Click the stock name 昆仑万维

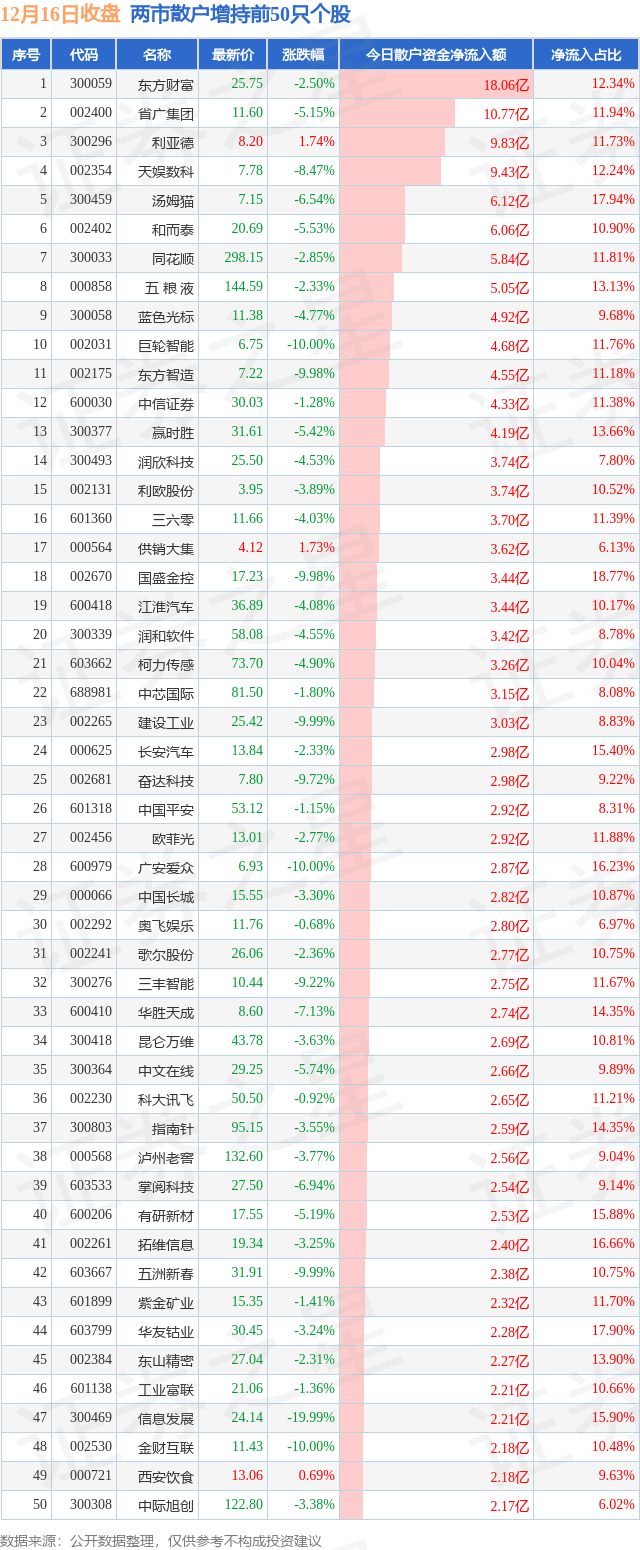tap(166, 1041)
